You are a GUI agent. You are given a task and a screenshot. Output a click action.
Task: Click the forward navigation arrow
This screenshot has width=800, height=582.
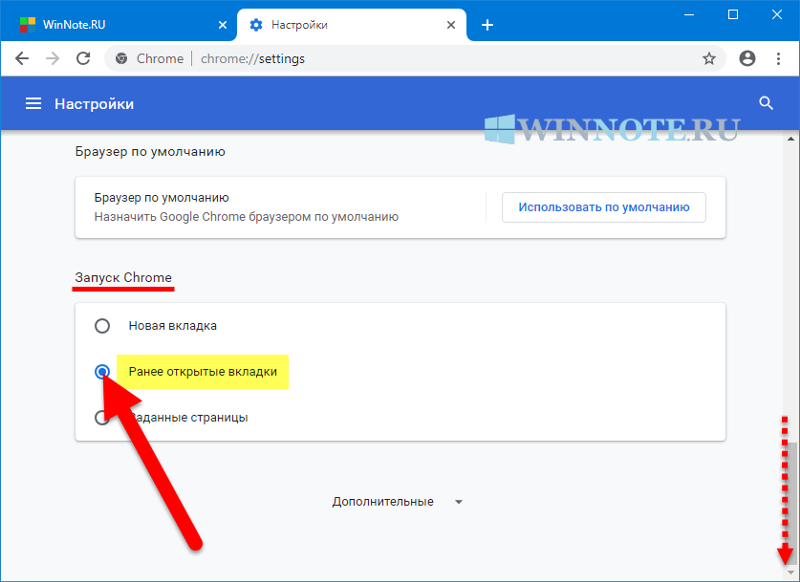(53, 59)
